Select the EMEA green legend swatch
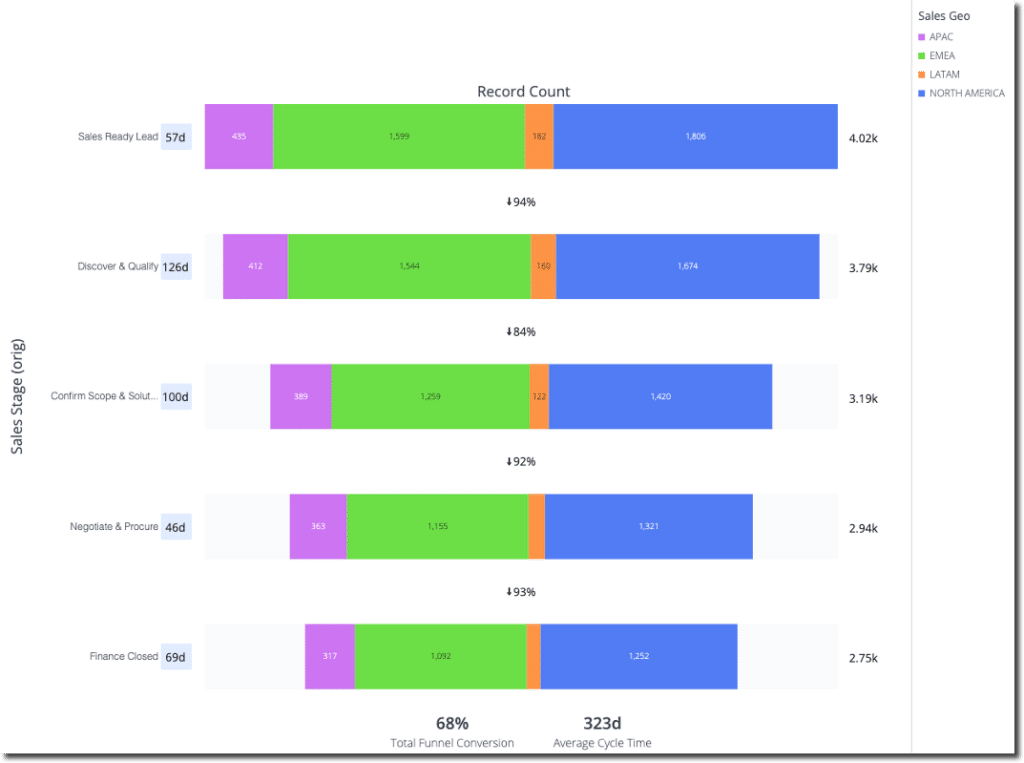This screenshot has width=1024, height=763. 921,56
